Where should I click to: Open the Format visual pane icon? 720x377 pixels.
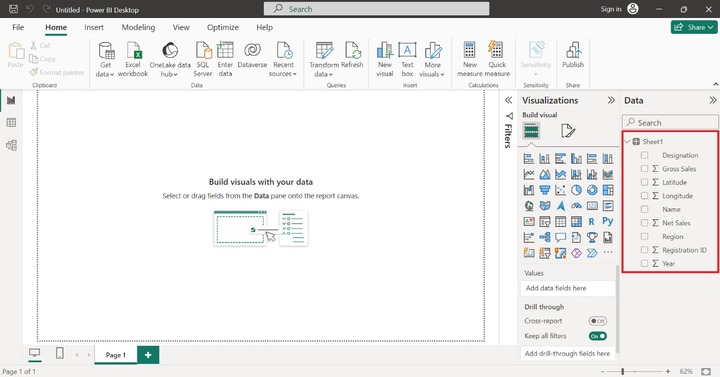(x=568, y=131)
